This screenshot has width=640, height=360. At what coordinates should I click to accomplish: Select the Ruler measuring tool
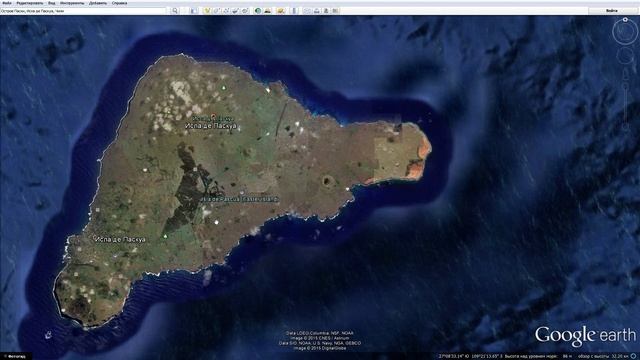click(x=294, y=11)
